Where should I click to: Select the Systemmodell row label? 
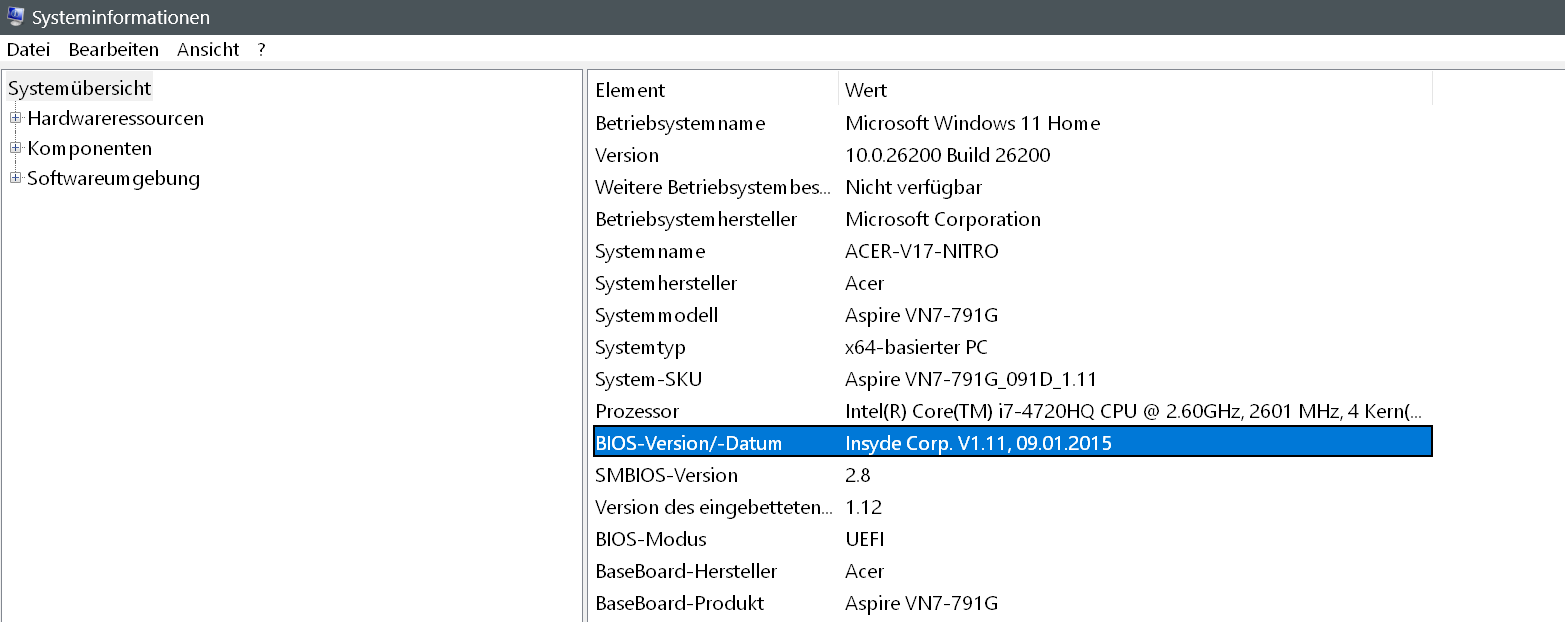pos(657,315)
